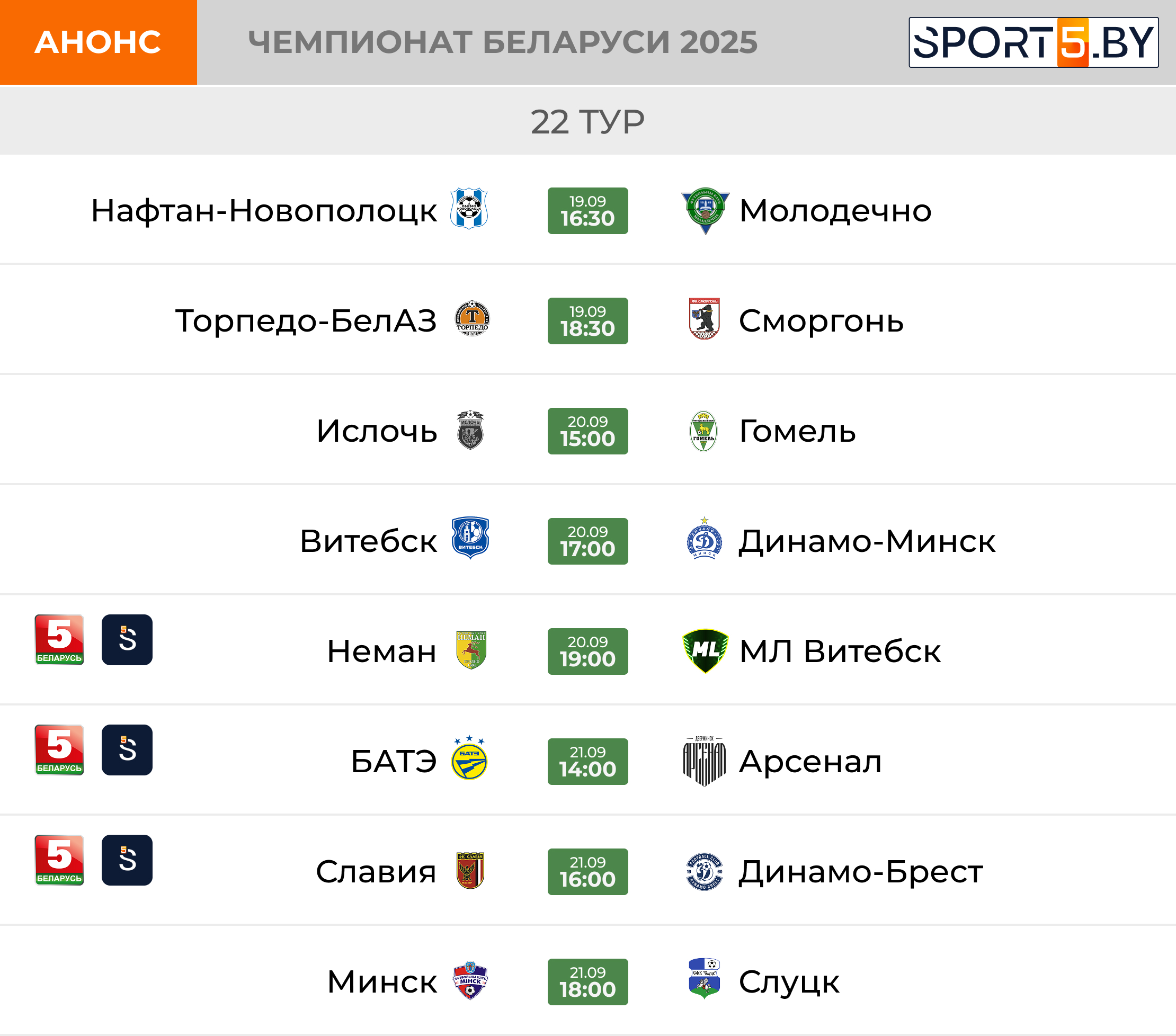Click the Динамо-Минск logo
The width and height of the screenshot is (1176, 1036).
pos(704,539)
